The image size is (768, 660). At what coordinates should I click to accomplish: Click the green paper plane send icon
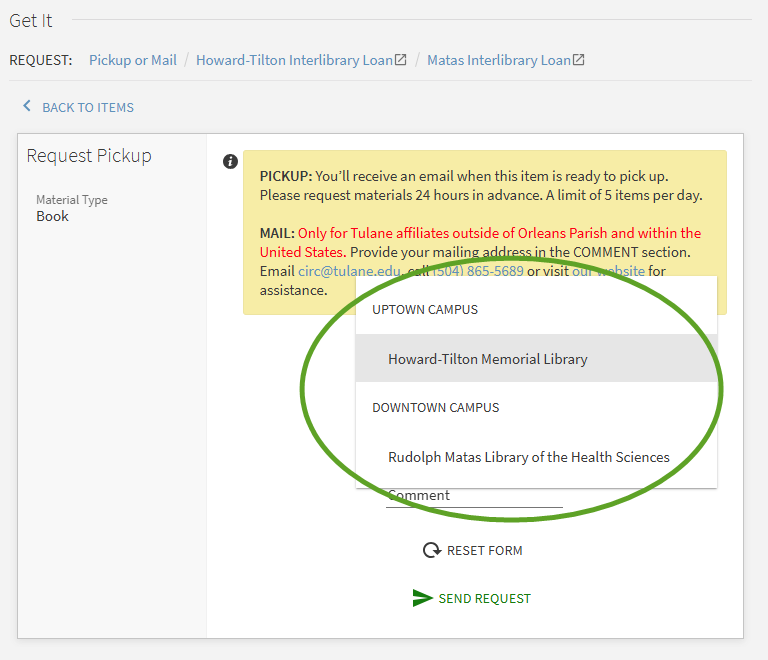pos(422,598)
